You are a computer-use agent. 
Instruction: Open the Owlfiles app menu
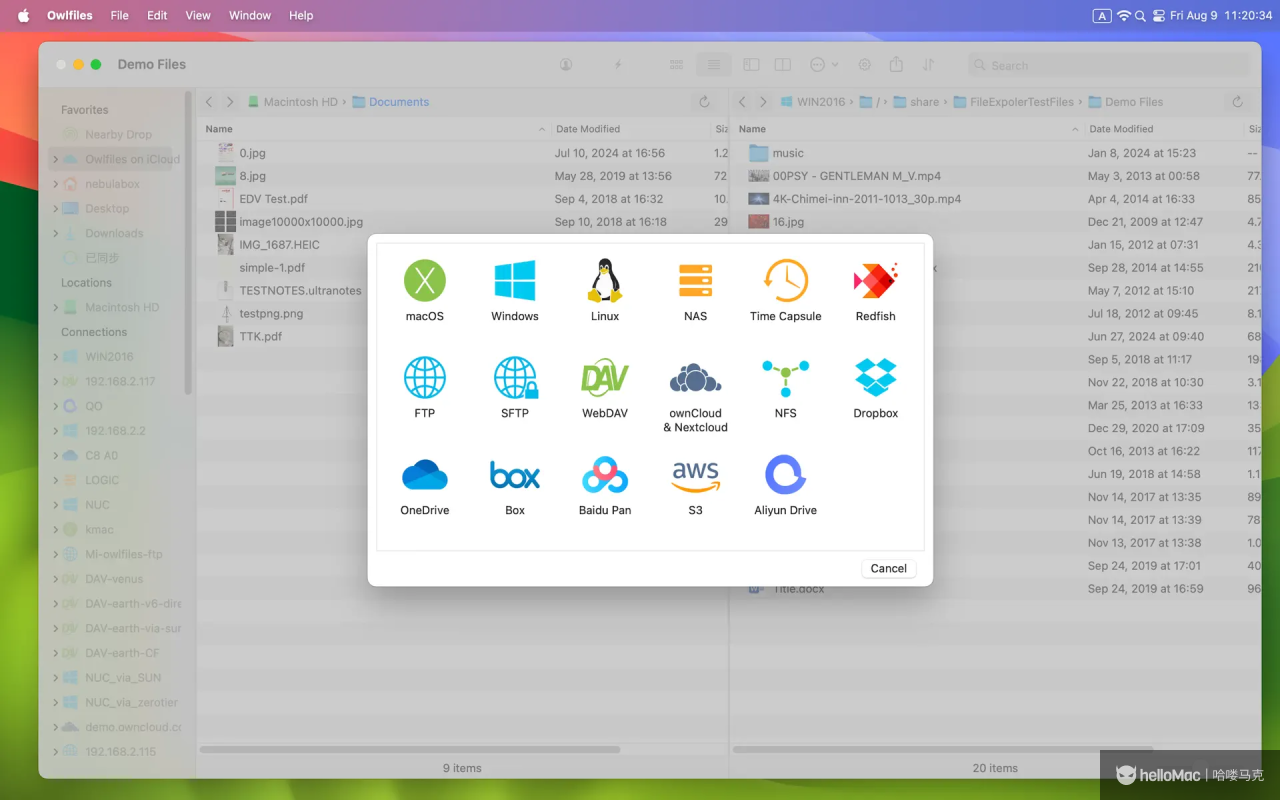(x=69, y=15)
